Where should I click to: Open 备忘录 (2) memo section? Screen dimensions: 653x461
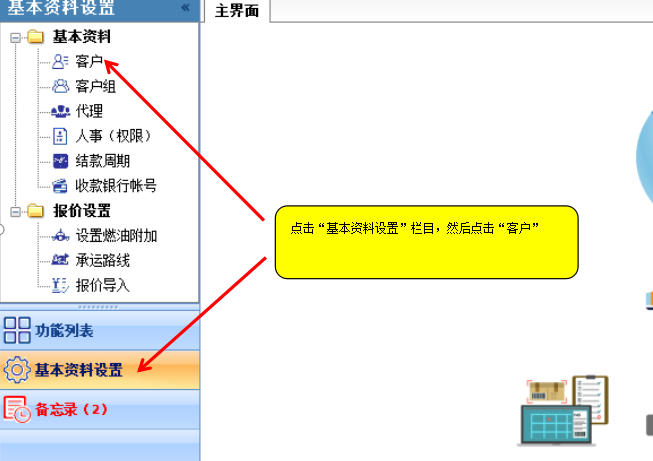(70, 409)
